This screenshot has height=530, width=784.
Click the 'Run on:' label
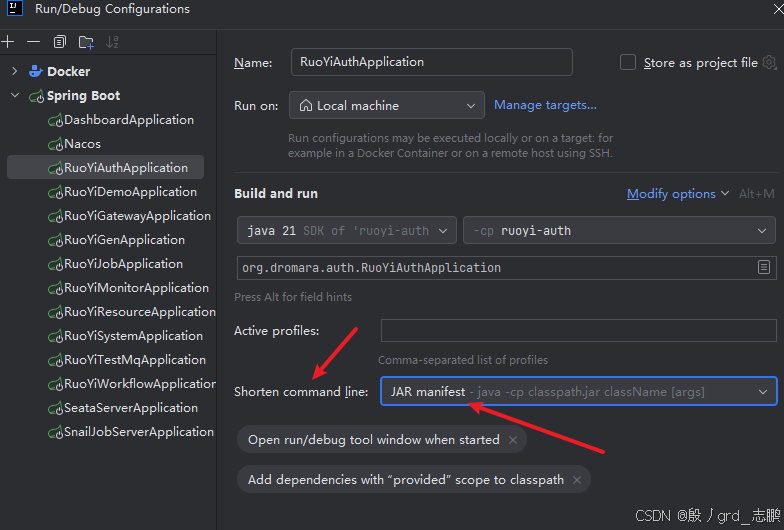click(256, 106)
